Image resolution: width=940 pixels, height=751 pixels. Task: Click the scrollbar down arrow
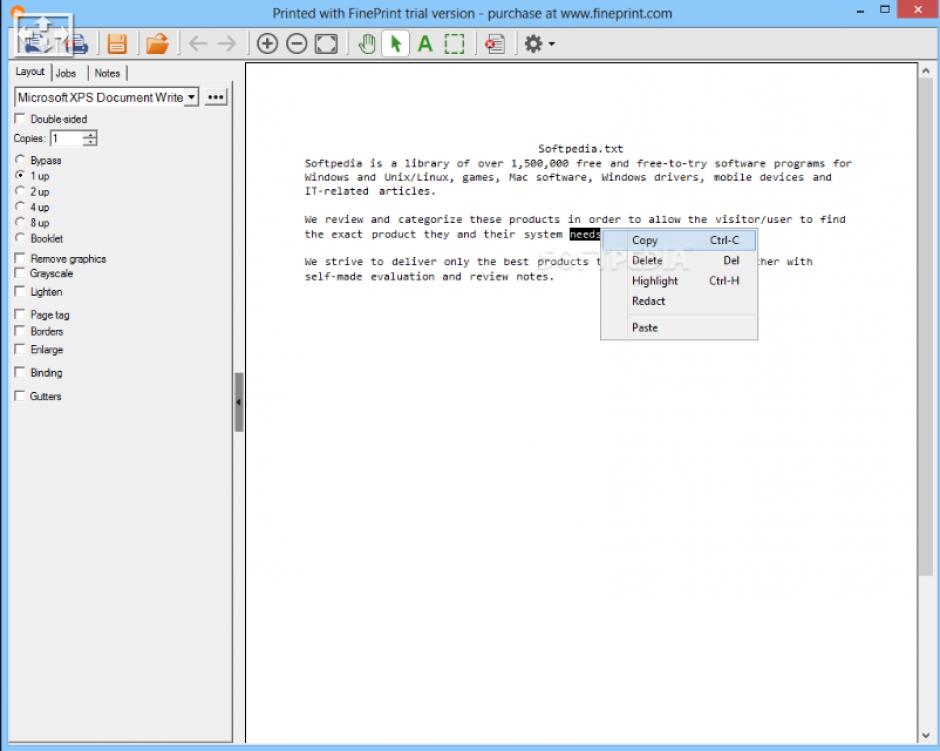(x=926, y=735)
